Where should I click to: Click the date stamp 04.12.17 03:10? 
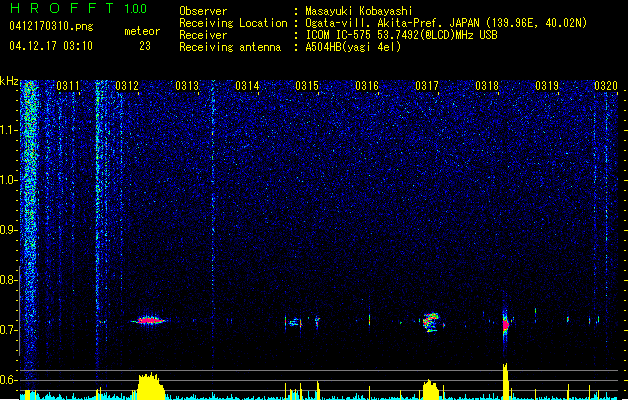51,46
